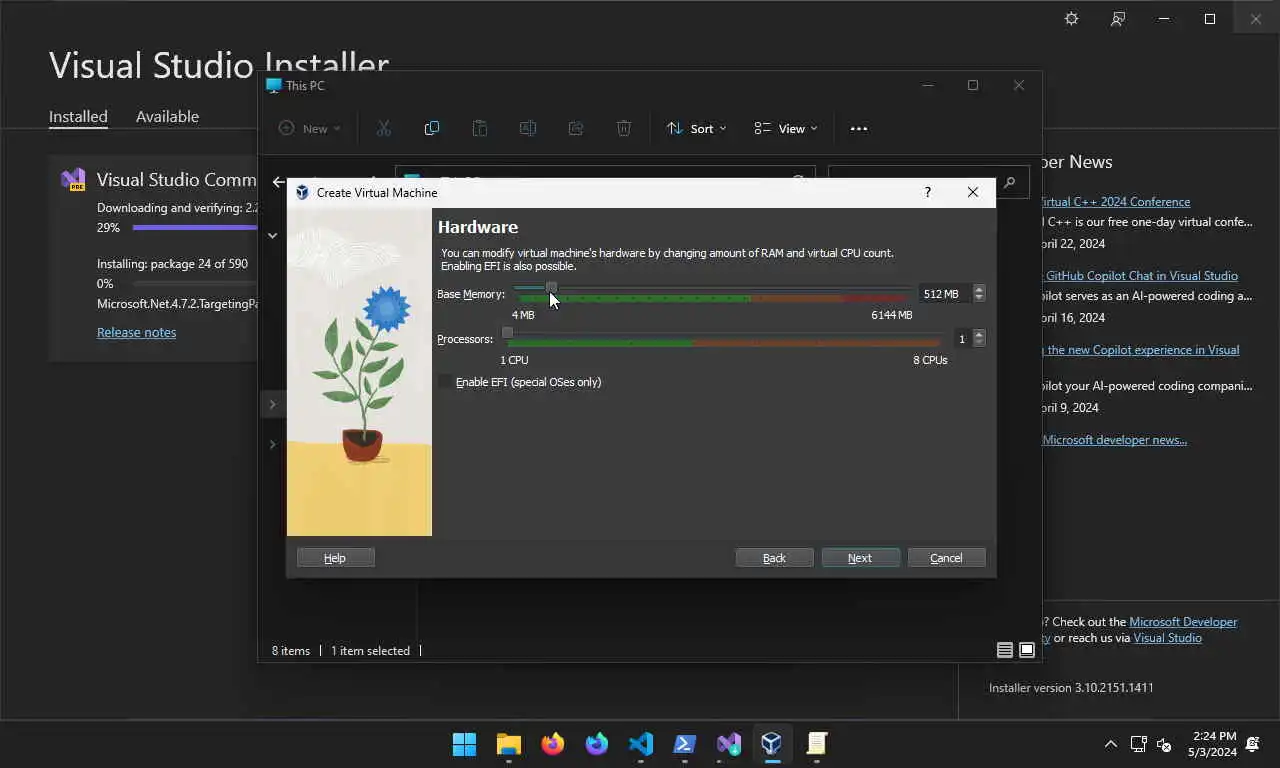Open the View dropdown in This PC
This screenshot has height=768, width=1280.
click(x=786, y=128)
